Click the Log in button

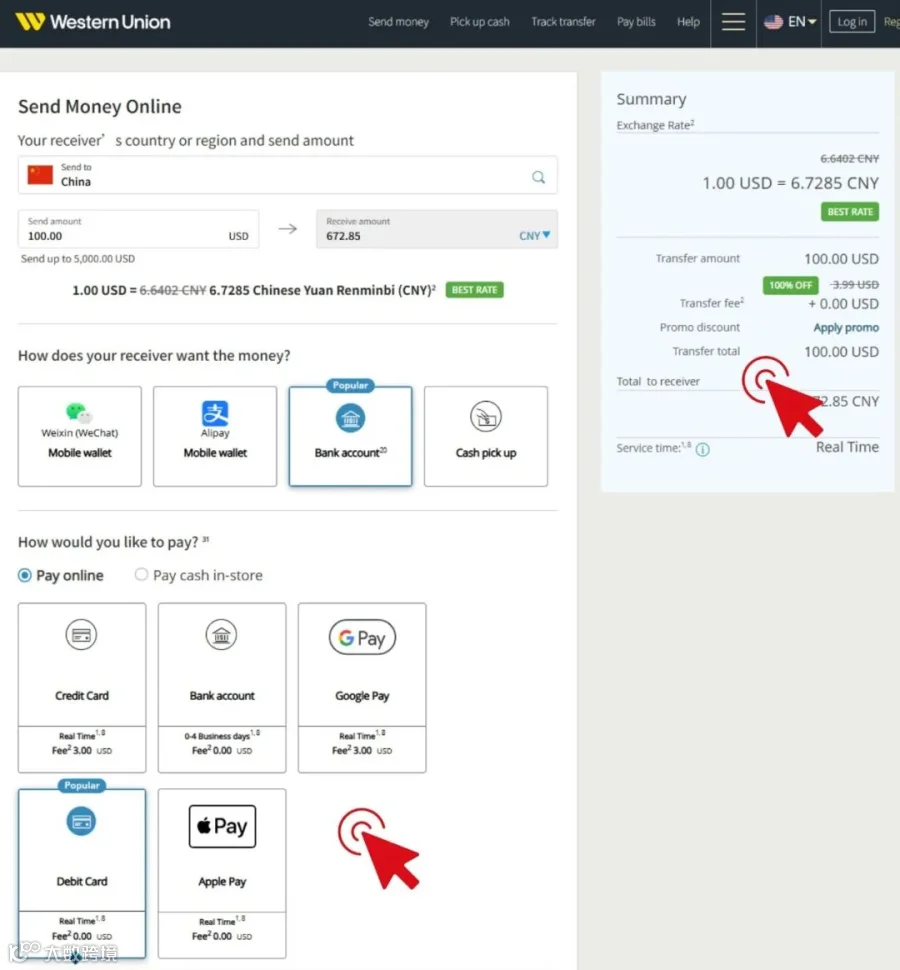(x=852, y=22)
